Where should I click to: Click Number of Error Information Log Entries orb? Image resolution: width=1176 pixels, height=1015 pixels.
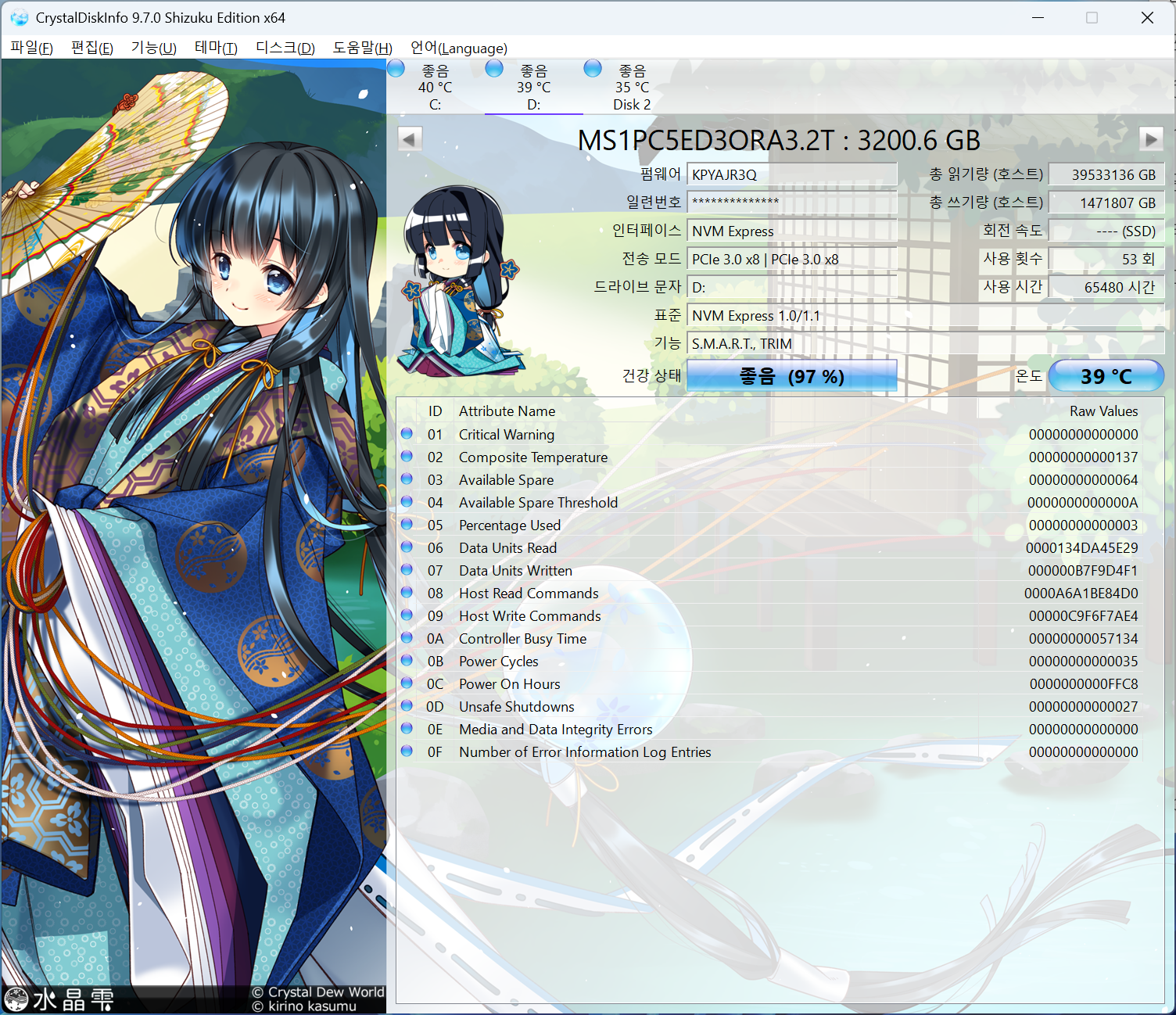[407, 751]
